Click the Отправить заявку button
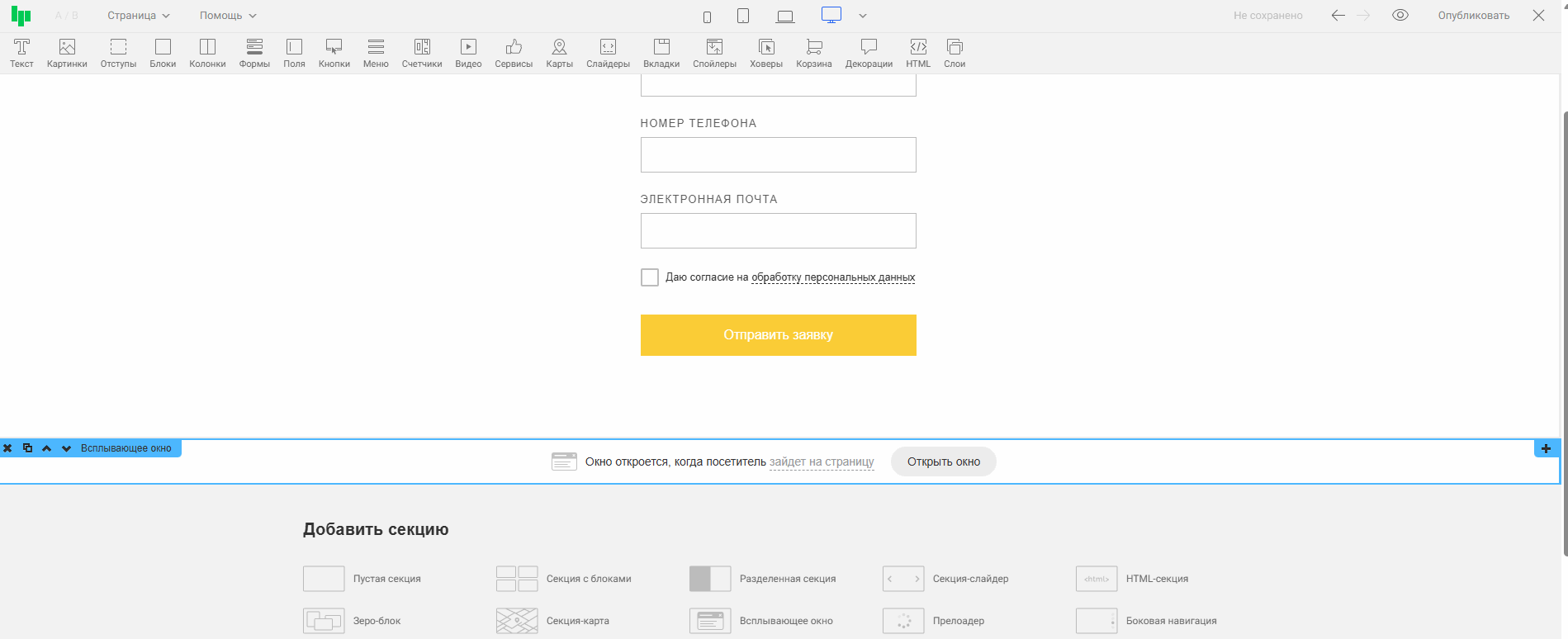1568x639 pixels. tap(778, 335)
